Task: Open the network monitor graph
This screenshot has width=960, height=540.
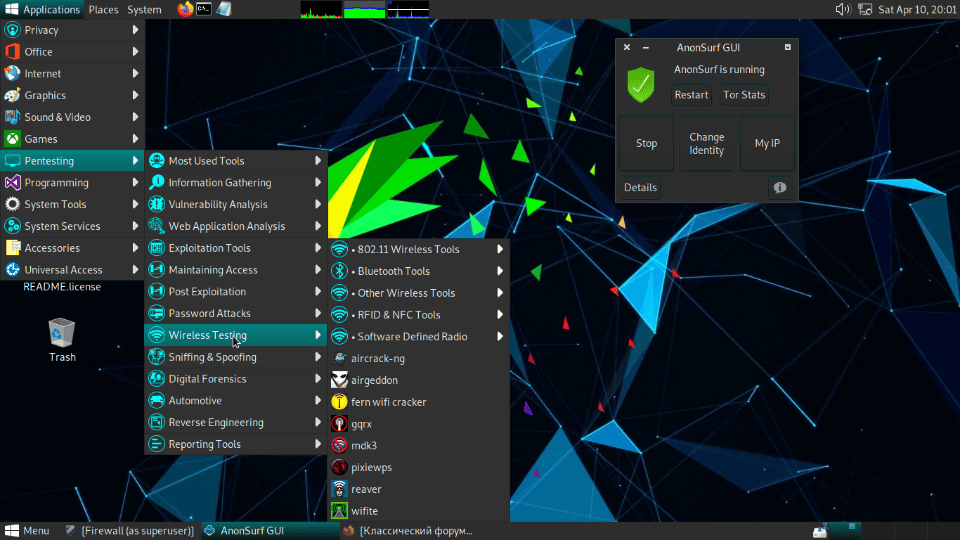Action: [408, 9]
